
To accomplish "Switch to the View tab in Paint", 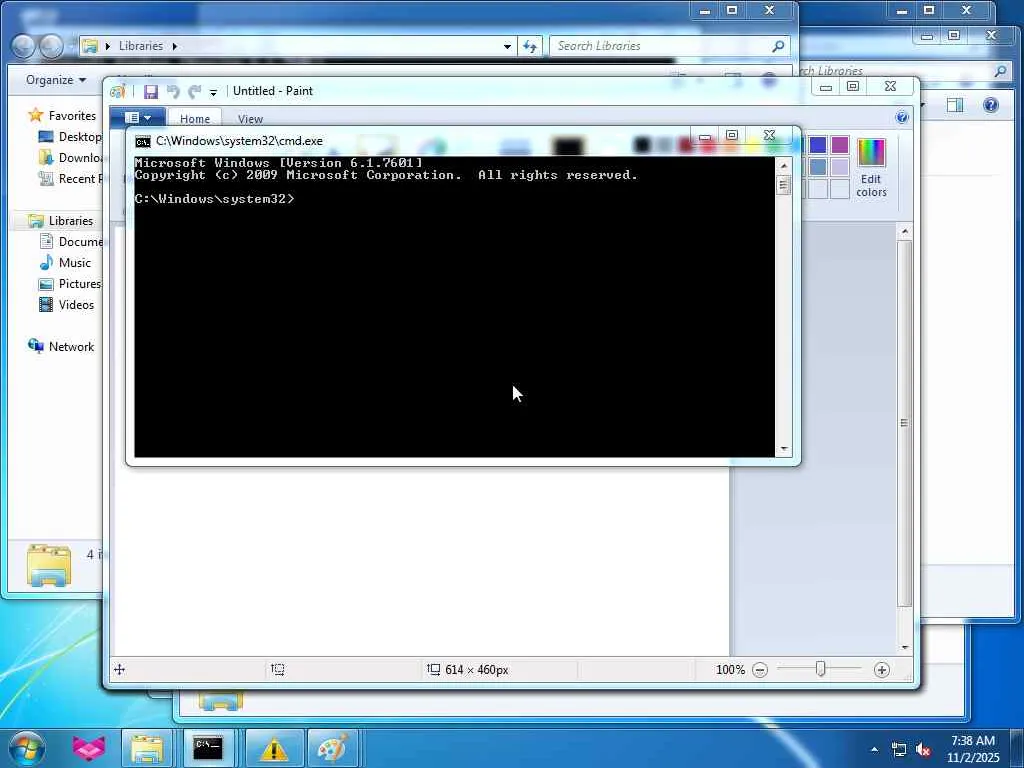I will (250, 119).
